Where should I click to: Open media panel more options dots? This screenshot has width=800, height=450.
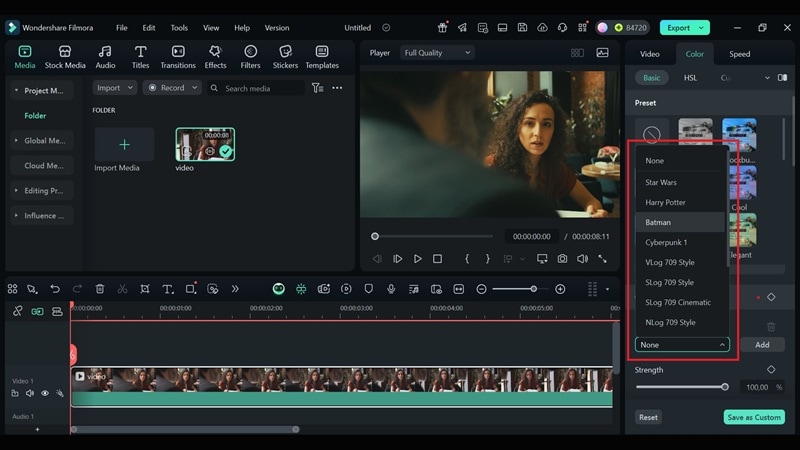[337, 88]
